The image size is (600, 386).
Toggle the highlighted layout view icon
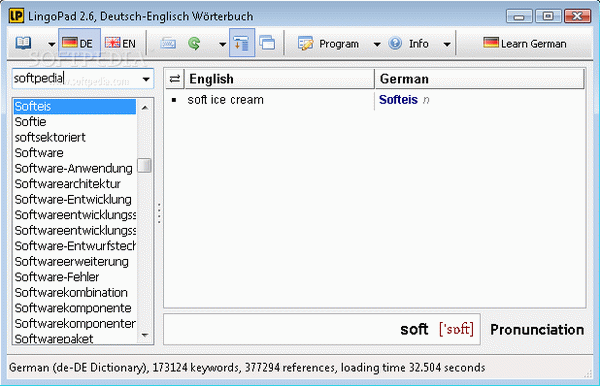242,43
